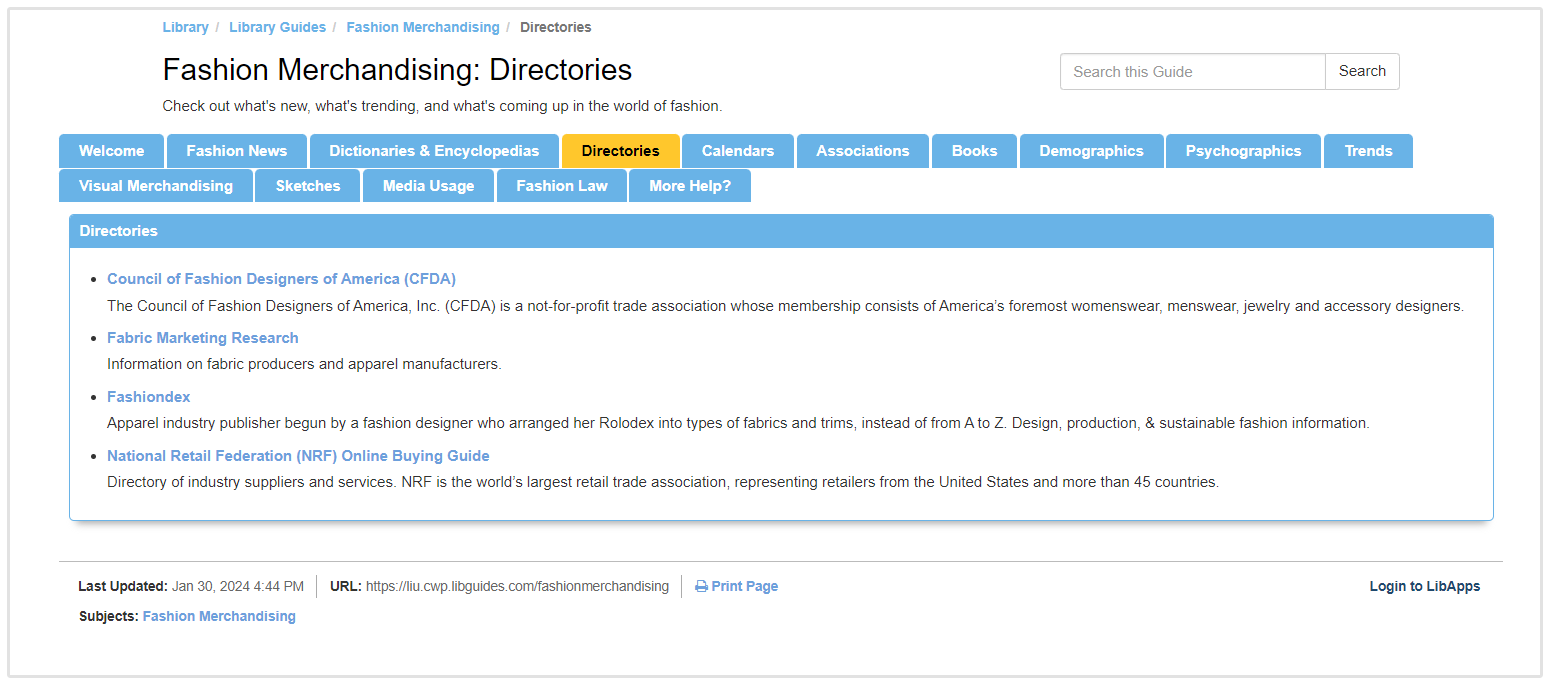Go to the Associations tab
Screen dimensions: 1550x685
point(862,151)
